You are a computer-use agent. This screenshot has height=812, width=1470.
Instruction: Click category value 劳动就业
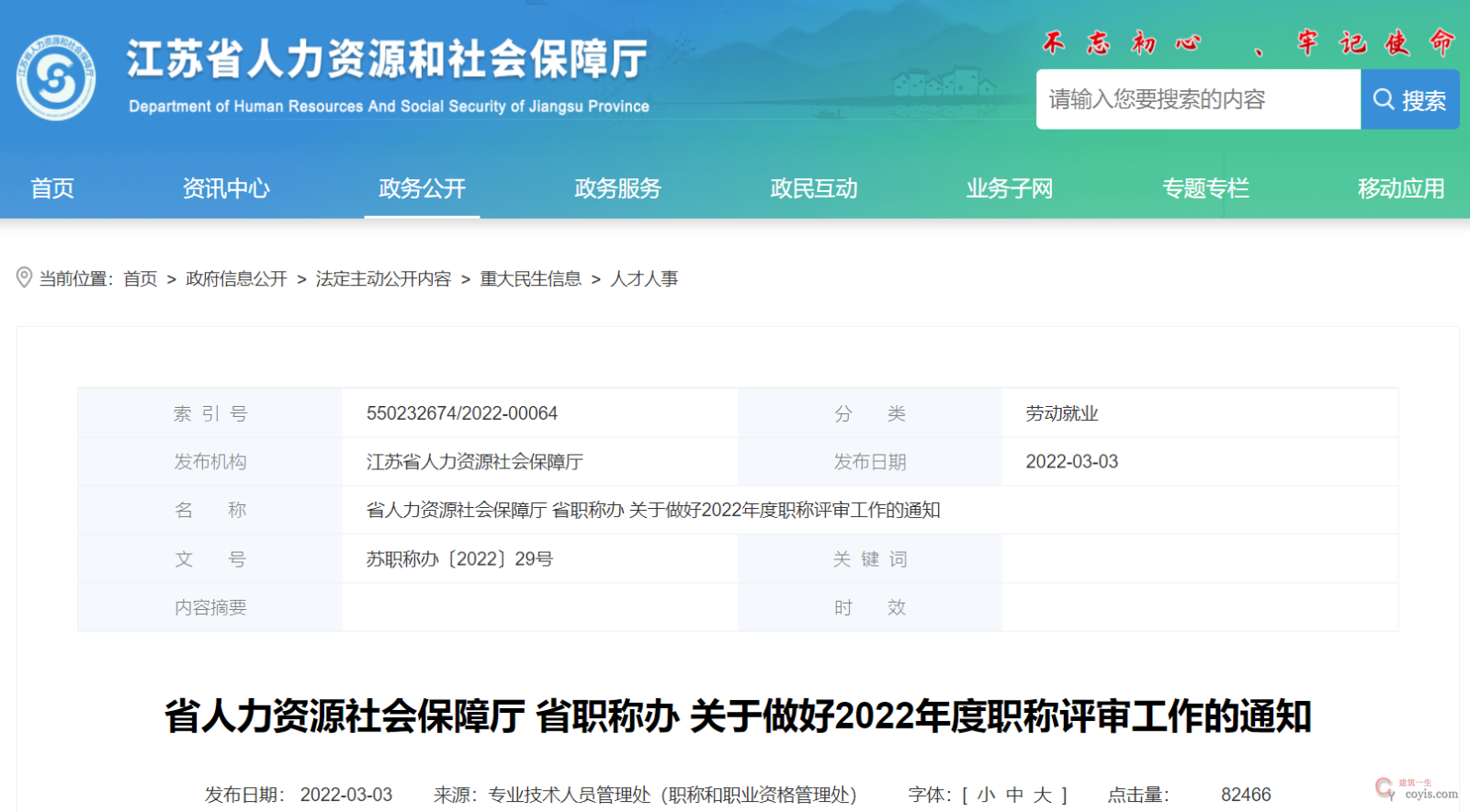1062,413
